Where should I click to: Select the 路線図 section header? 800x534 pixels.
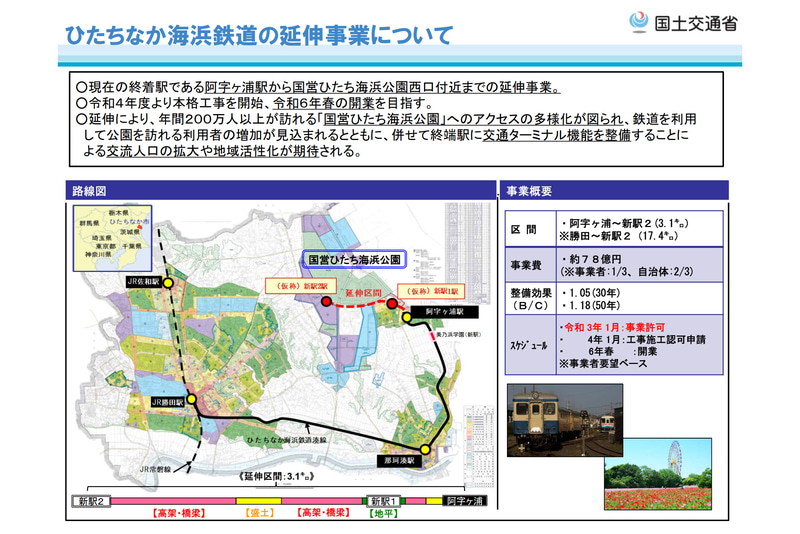coord(281,191)
